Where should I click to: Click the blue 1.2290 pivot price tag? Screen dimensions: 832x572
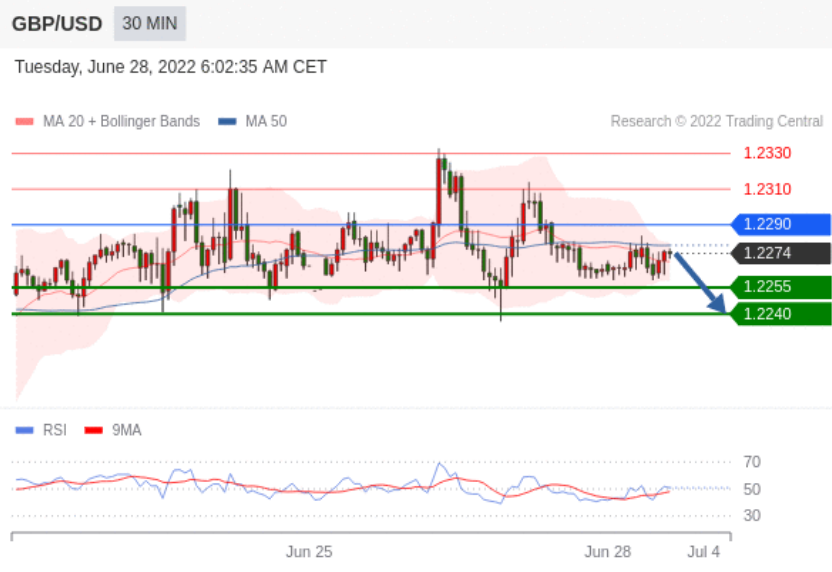click(781, 224)
